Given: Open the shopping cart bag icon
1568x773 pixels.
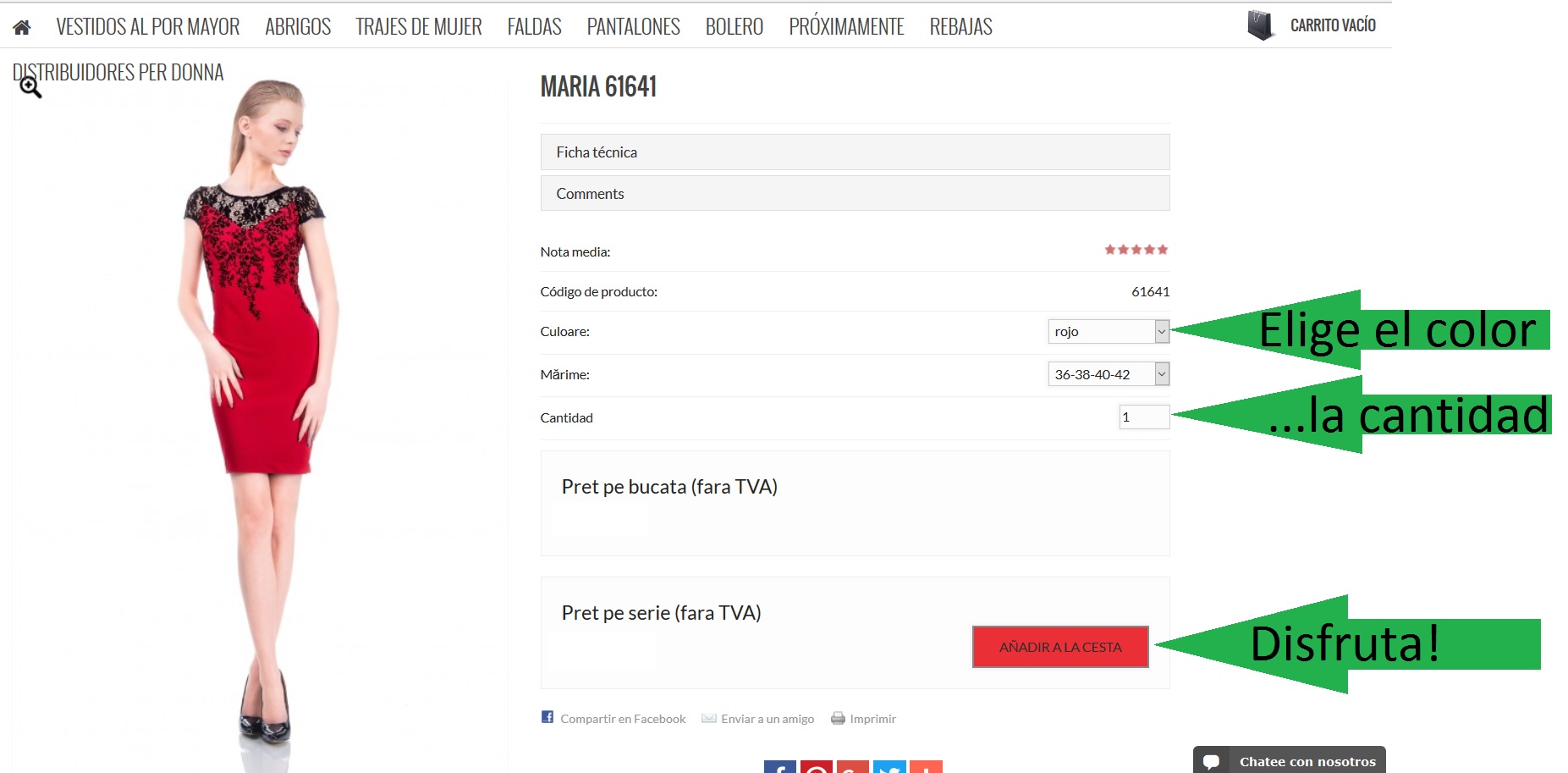Looking at the screenshot, I should pyautogui.click(x=1260, y=25).
